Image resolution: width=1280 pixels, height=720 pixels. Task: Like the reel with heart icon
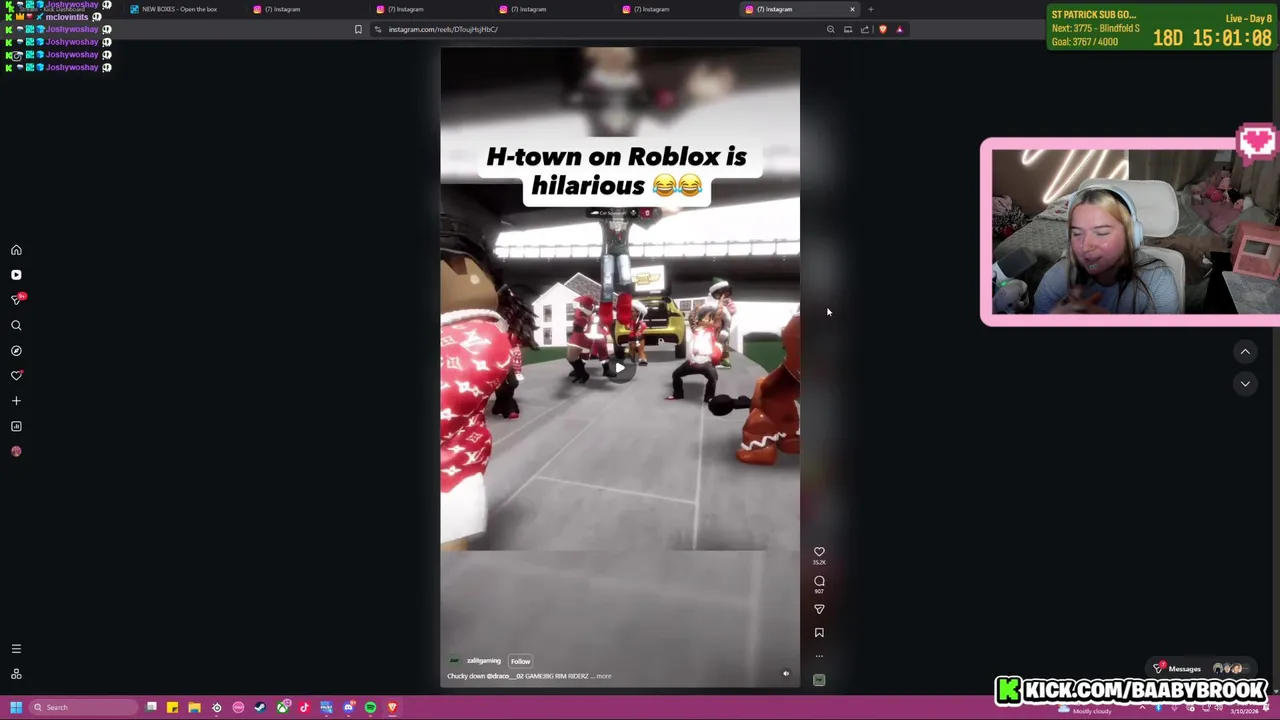[x=819, y=552]
